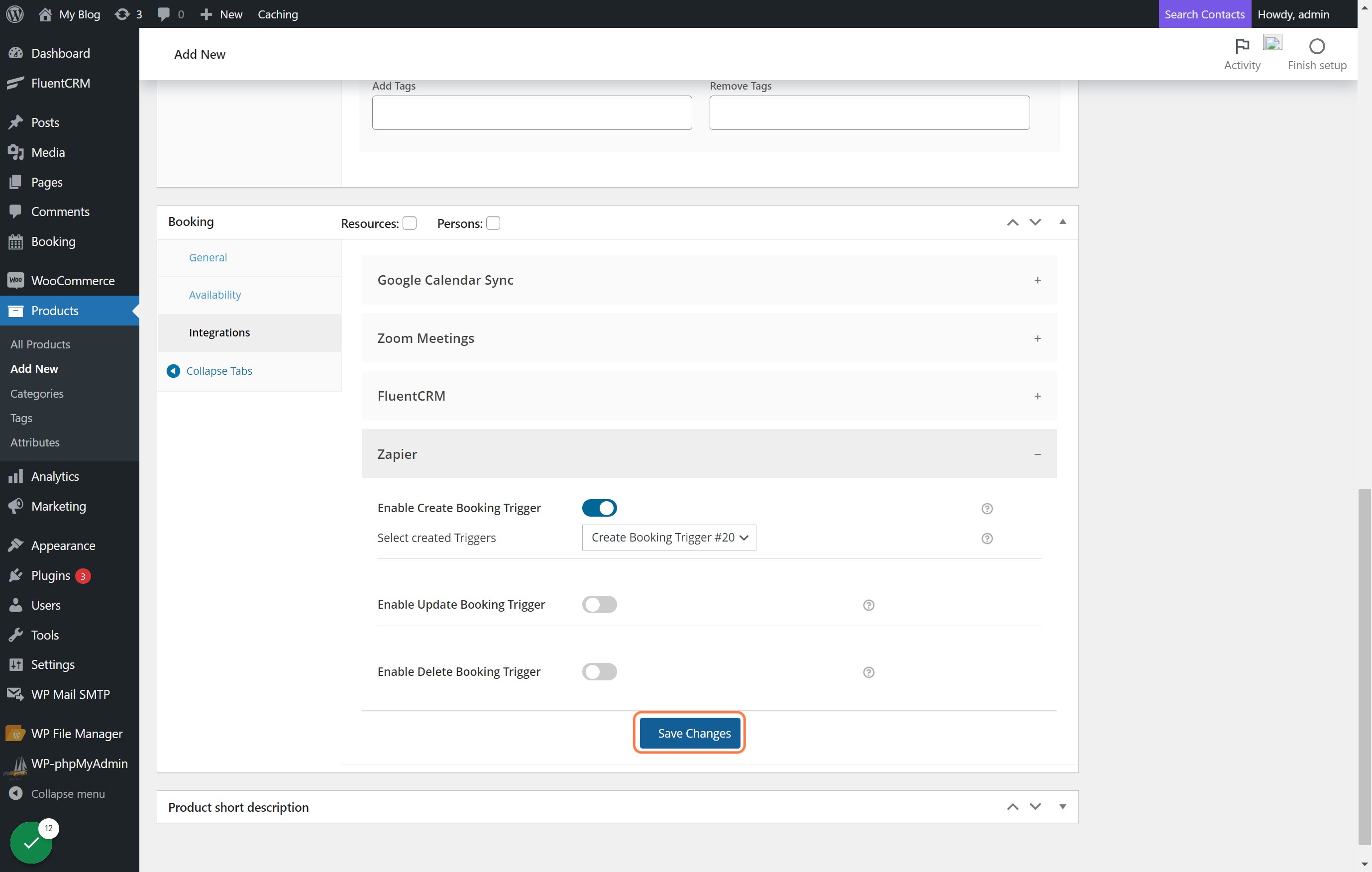This screenshot has height=872, width=1372.
Task: Check the Resources checkbox
Action: [409, 223]
